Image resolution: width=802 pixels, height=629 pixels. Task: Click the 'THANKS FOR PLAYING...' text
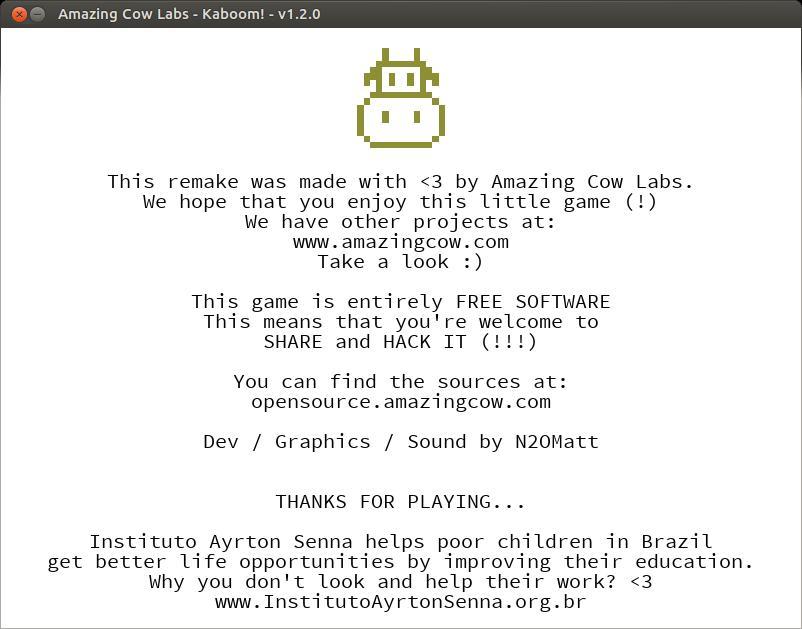[400, 502]
